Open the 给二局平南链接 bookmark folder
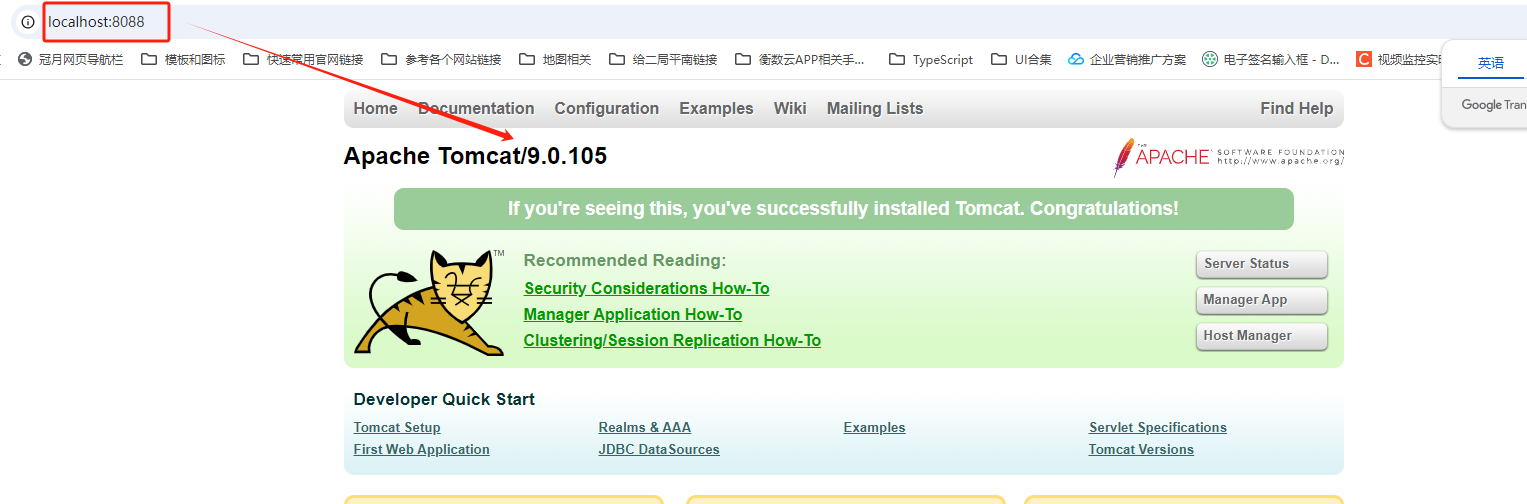Viewport: 1527px width, 504px height. coord(663,60)
